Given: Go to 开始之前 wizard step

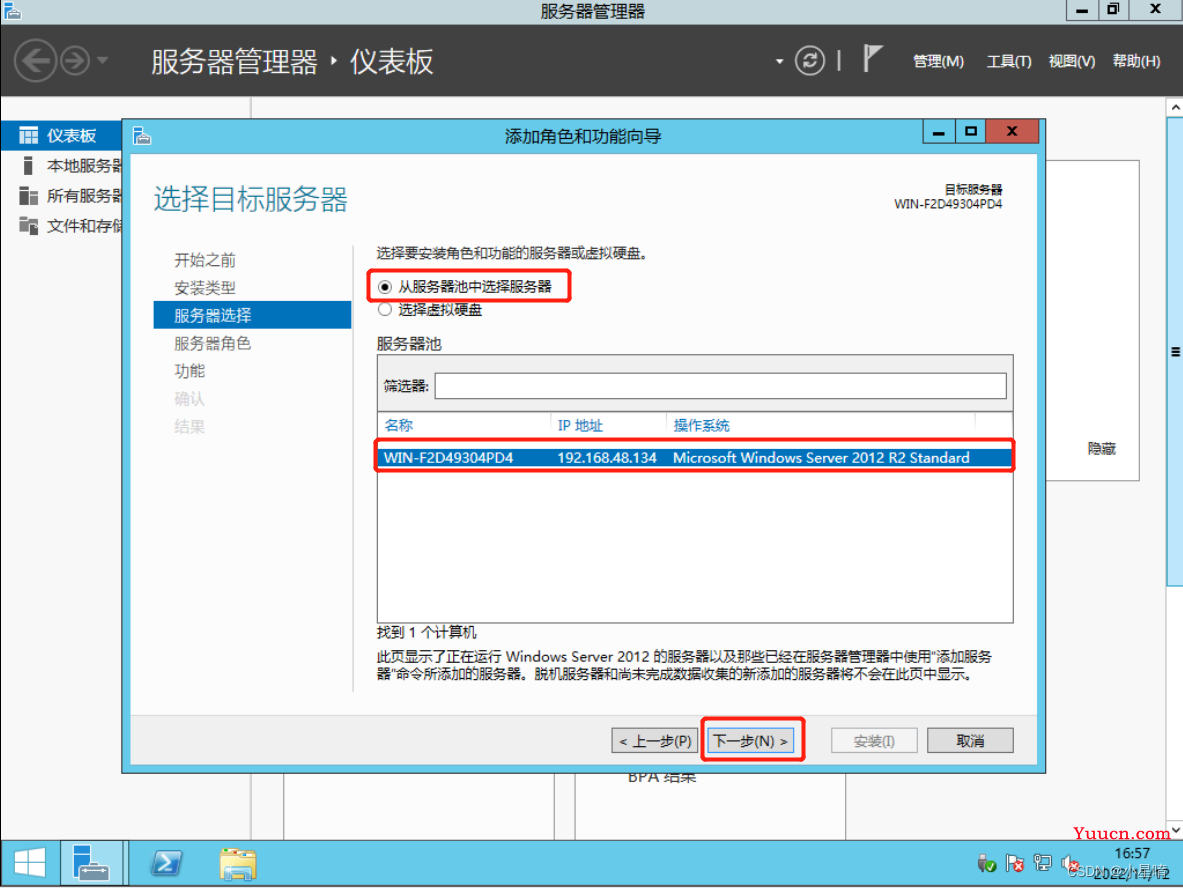Looking at the screenshot, I should pos(205,260).
